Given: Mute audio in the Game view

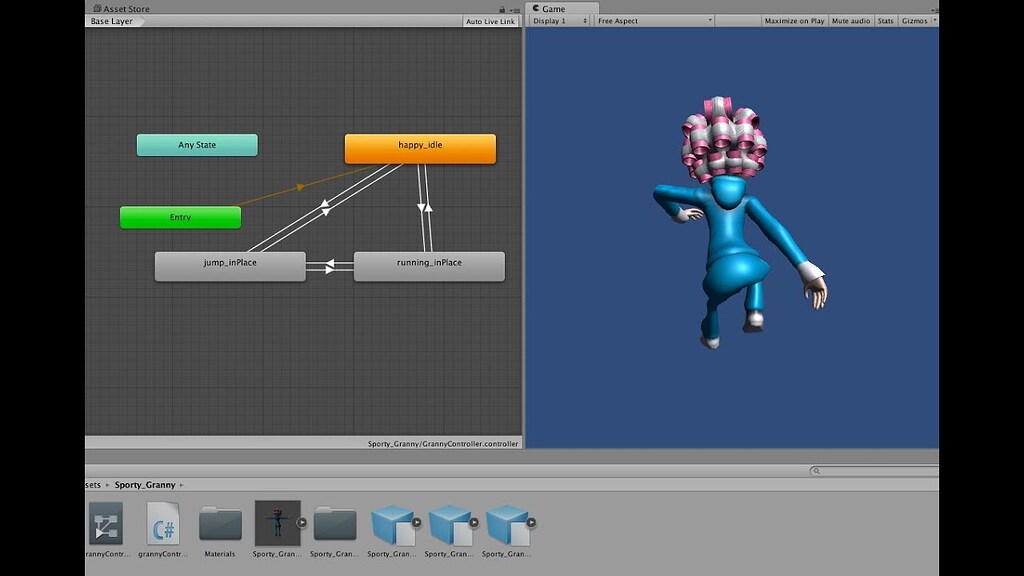Looking at the screenshot, I should [849, 19].
